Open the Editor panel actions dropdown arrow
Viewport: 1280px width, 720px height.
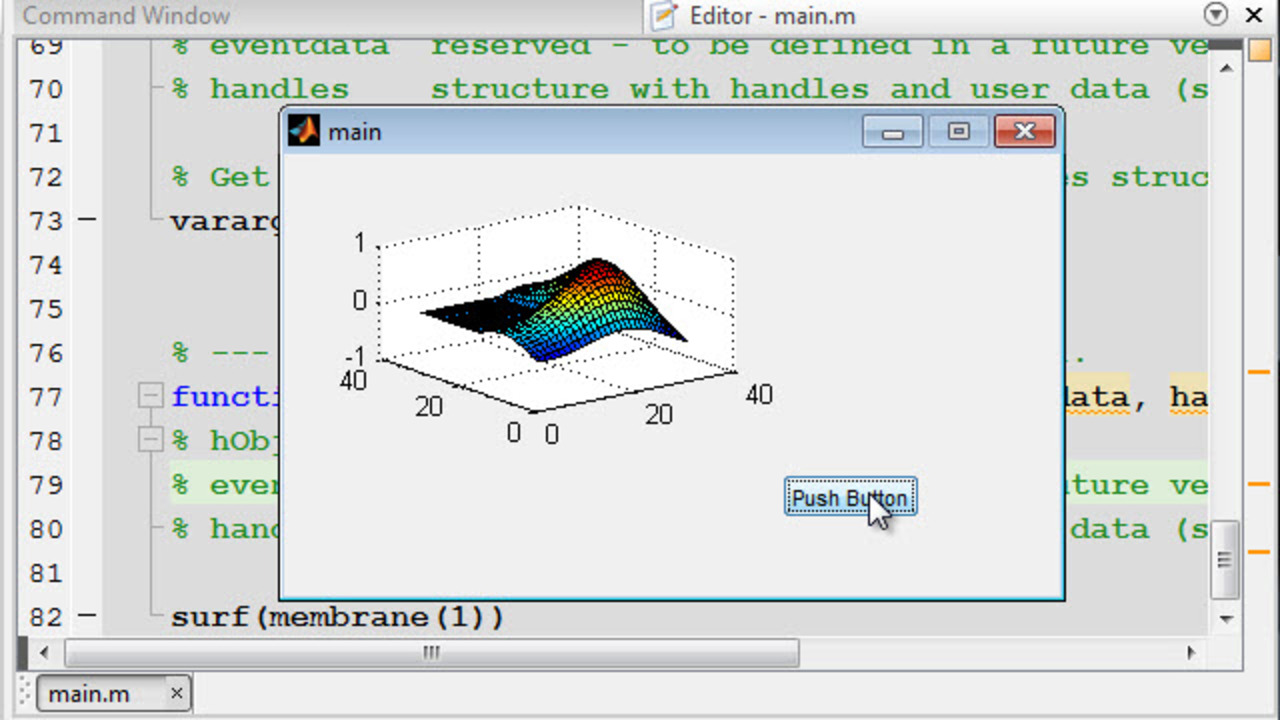tap(1216, 15)
